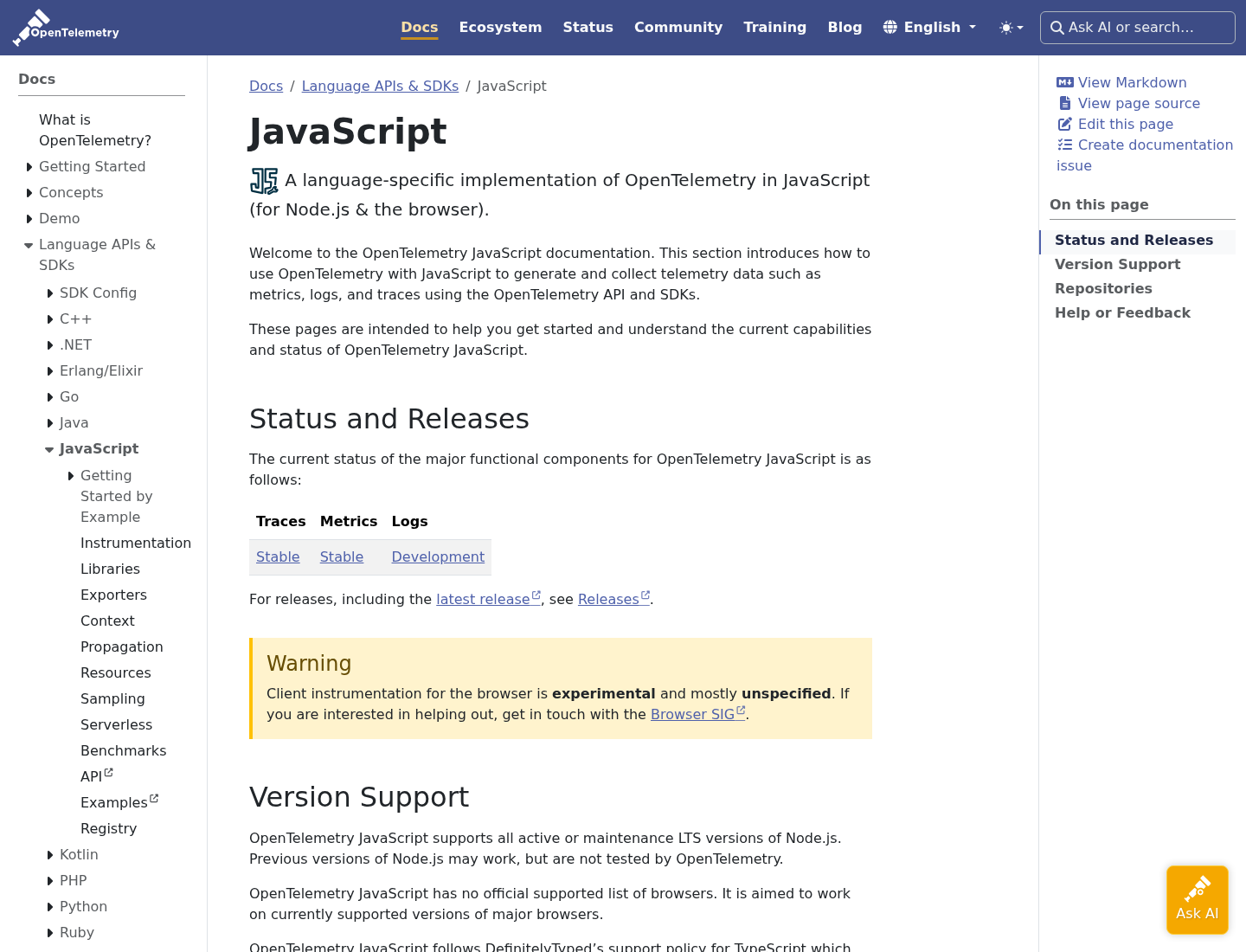Open Sampling in the sidebar
The height and width of the screenshot is (952, 1246).
pyautogui.click(x=112, y=698)
